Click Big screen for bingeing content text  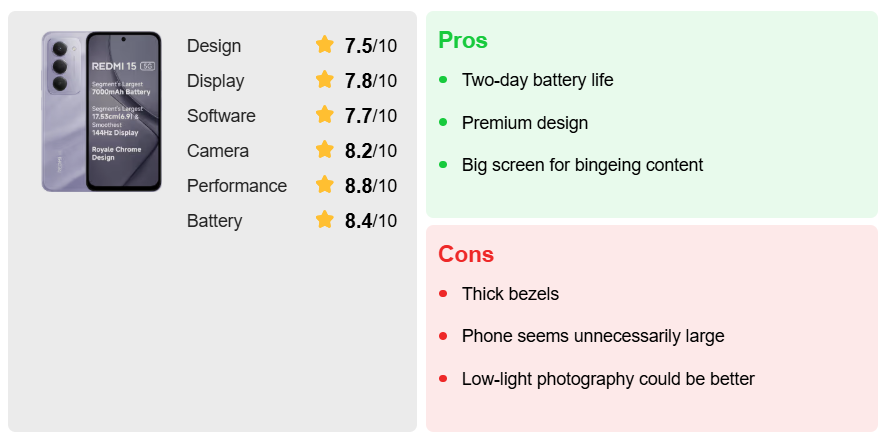[x=582, y=165]
